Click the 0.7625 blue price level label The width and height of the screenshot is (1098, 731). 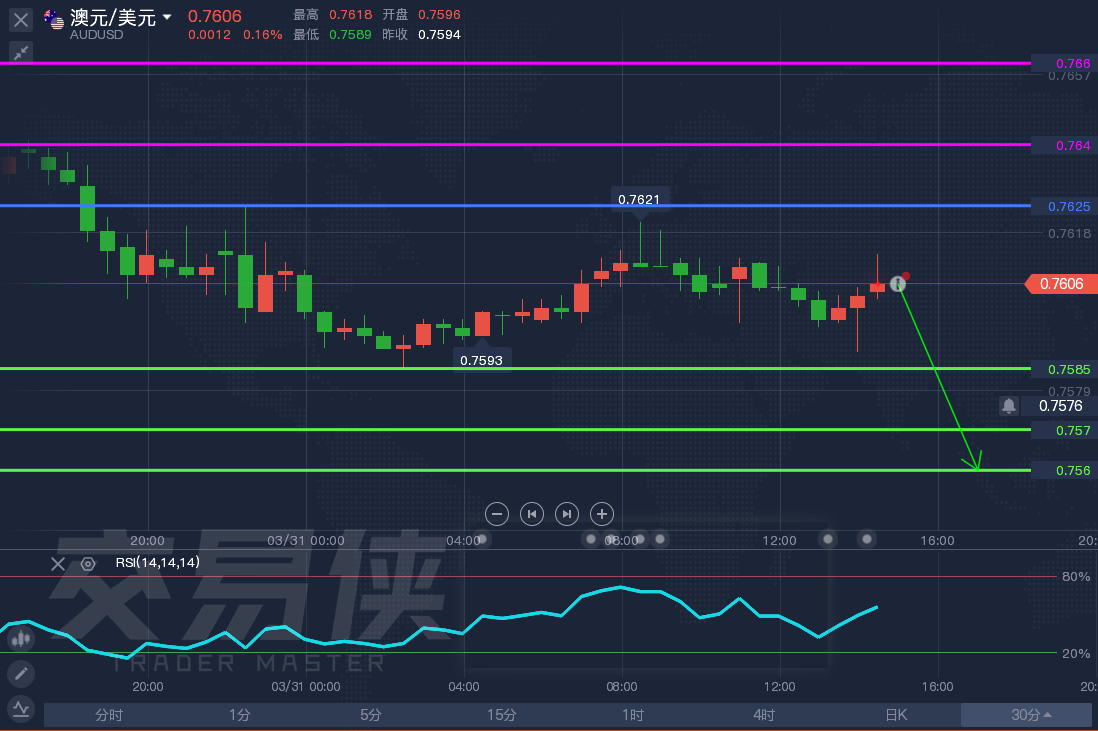pyautogui.click(x=1064, y=206)
